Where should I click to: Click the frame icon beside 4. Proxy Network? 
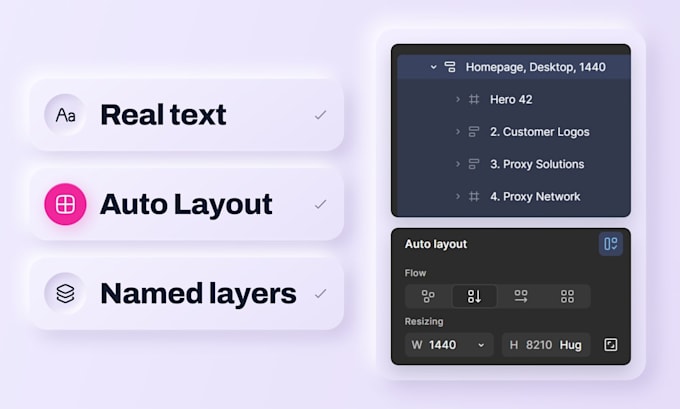(474, 196)
